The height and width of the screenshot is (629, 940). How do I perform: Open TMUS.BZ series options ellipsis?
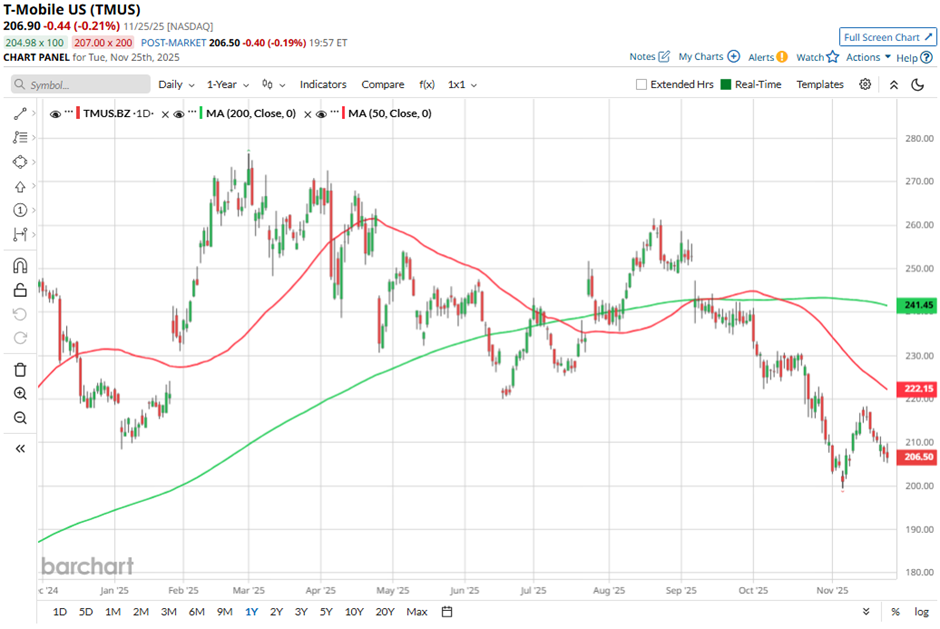tap(69, 112)
